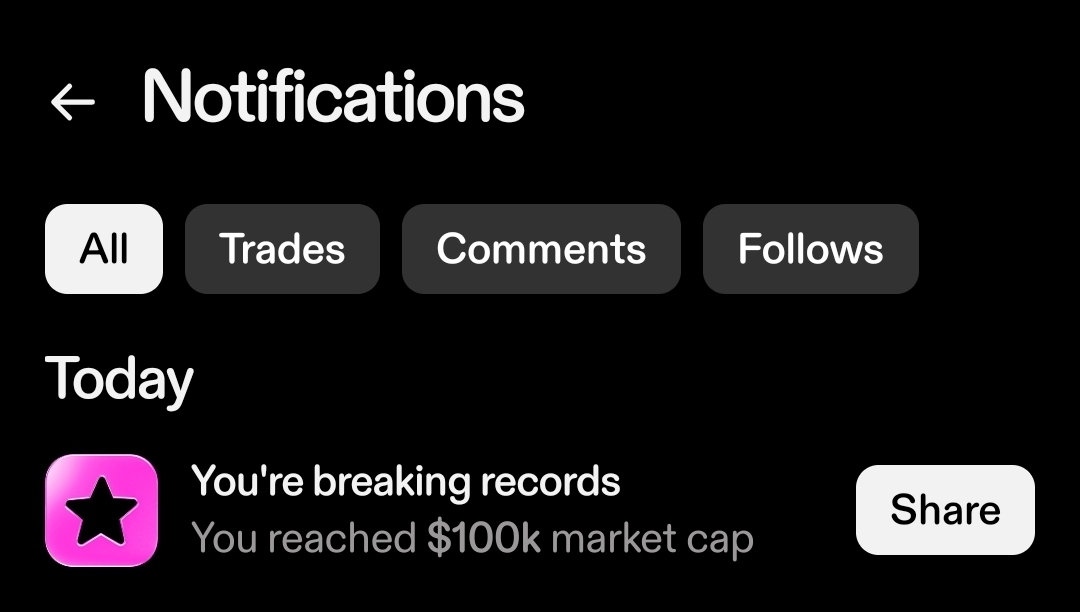The image size is (1080, 612).
Task: Switch to the Trades tab
Action: click(x=282, y=249)
